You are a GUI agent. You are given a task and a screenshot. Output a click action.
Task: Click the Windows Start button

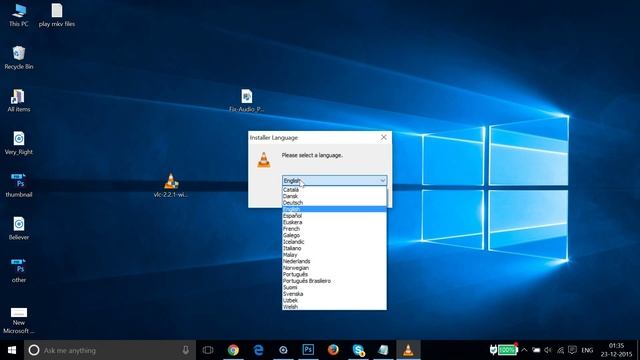12,350
